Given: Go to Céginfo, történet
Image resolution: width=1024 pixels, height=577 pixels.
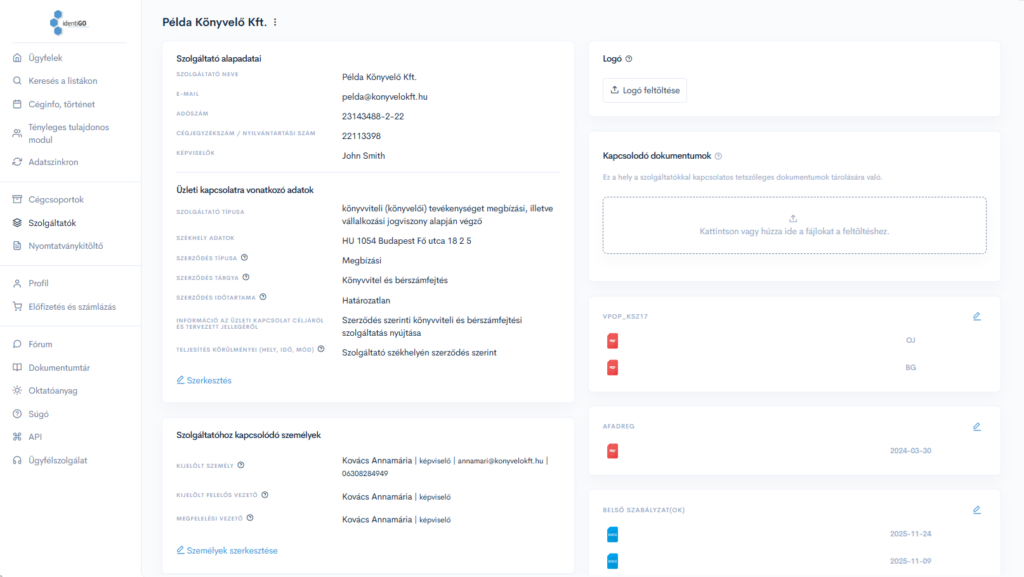Looking at the screenshot, I should click(x=61, y=104).
